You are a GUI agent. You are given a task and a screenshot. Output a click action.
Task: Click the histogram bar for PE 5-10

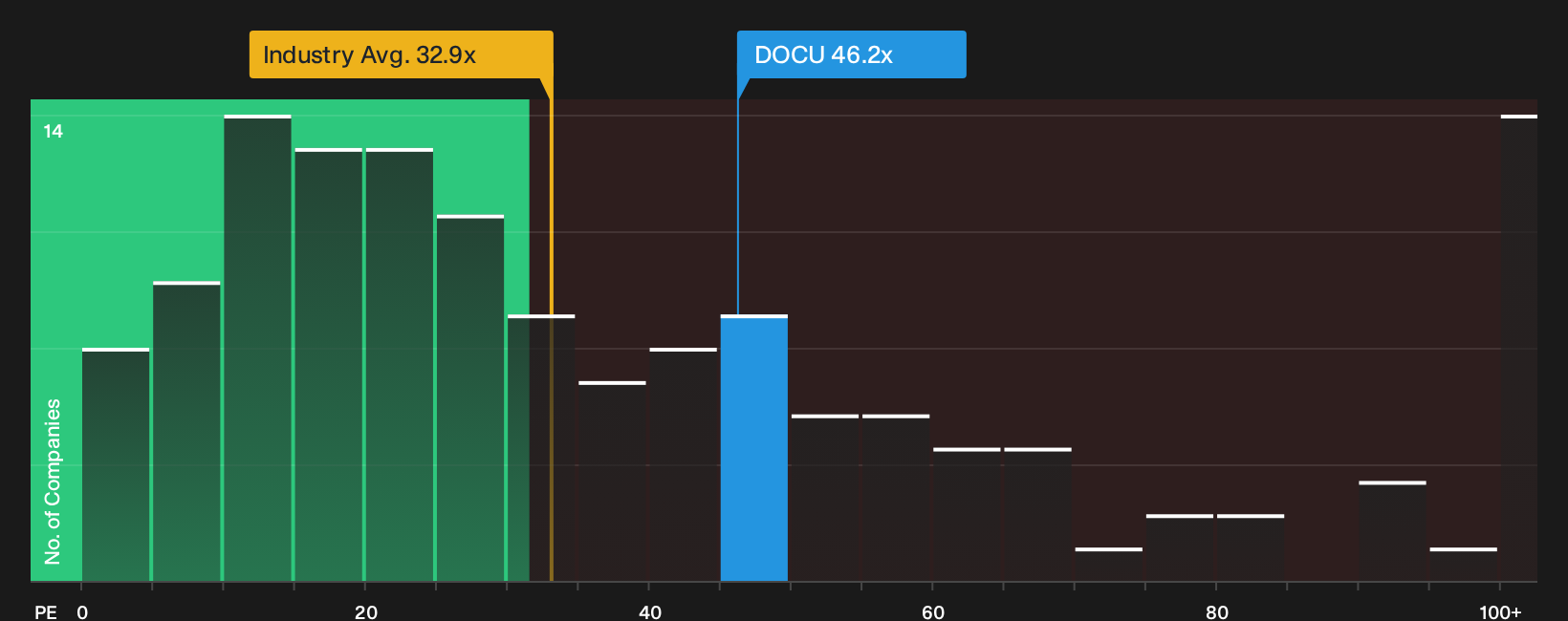point(186,432)
